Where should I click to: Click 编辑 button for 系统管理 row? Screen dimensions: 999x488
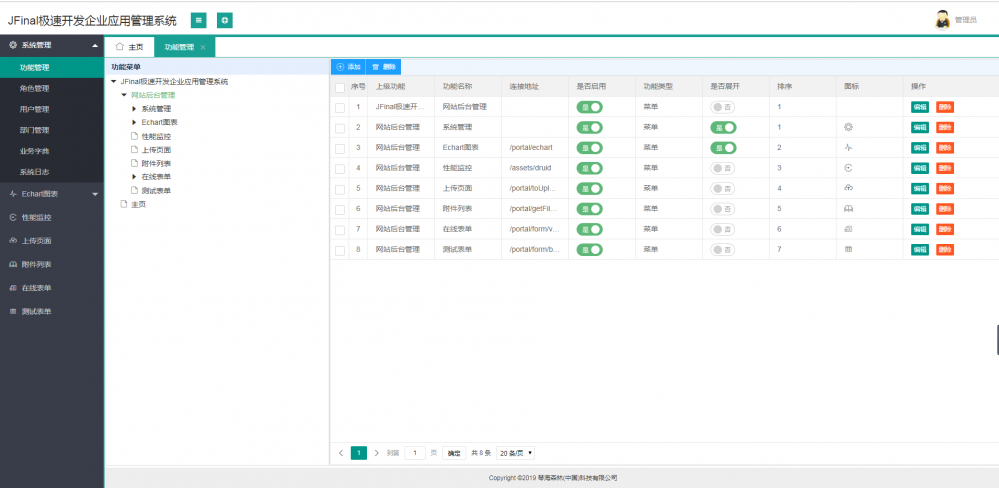919,127
